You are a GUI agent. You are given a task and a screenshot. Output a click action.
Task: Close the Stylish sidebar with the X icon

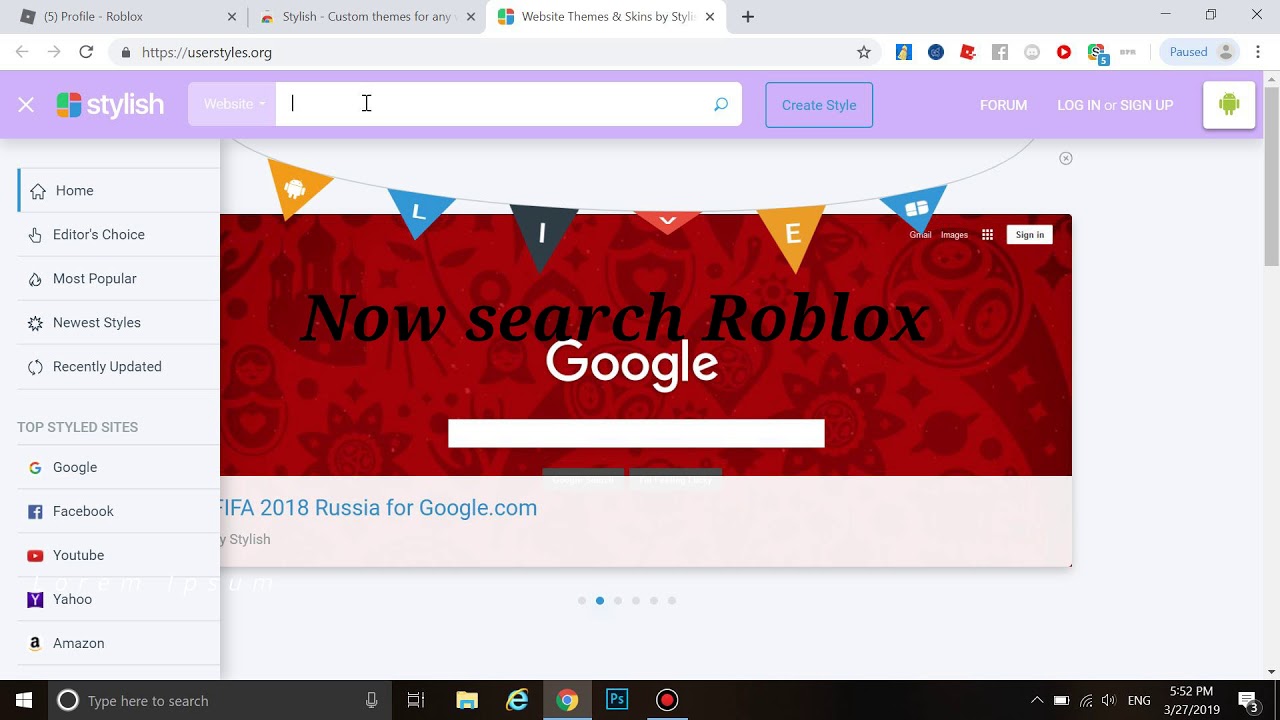(x=26, y=105)
